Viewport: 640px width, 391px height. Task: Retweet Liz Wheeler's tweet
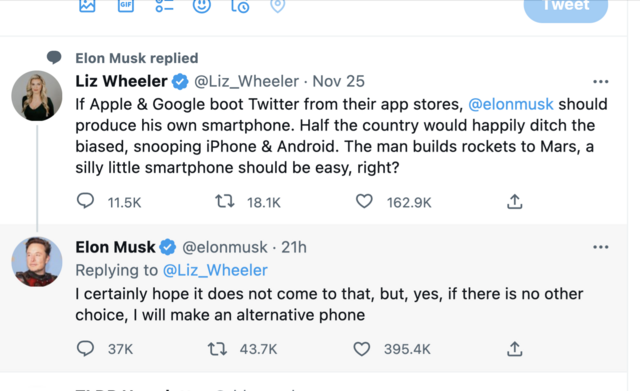(224, 201)
